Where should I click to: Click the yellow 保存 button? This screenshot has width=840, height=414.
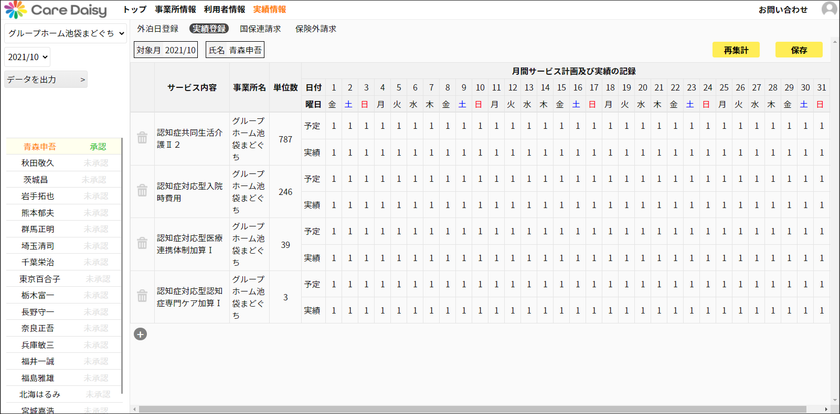click(799, 50)
